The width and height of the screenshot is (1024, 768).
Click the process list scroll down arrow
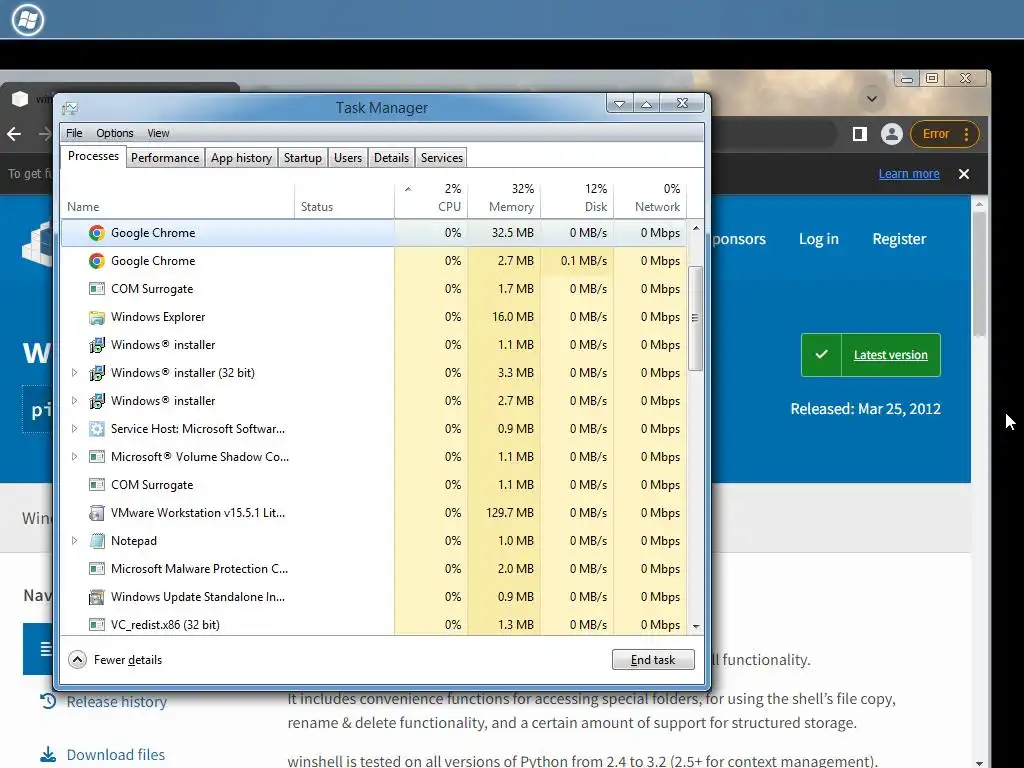tap(696, 626)
